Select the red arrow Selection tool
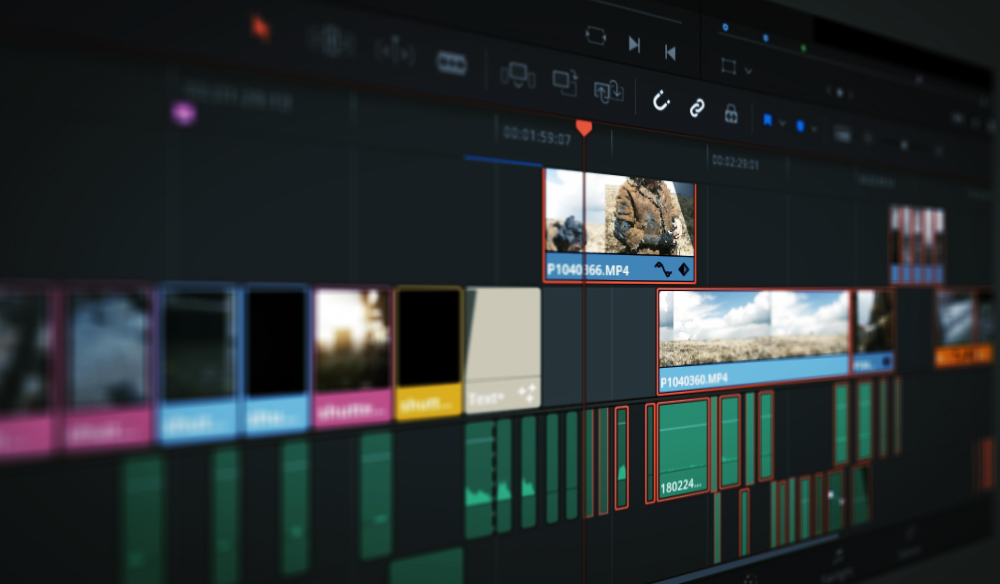The height and width of the screenshot is (584, 1000). (x=260, y=27)
